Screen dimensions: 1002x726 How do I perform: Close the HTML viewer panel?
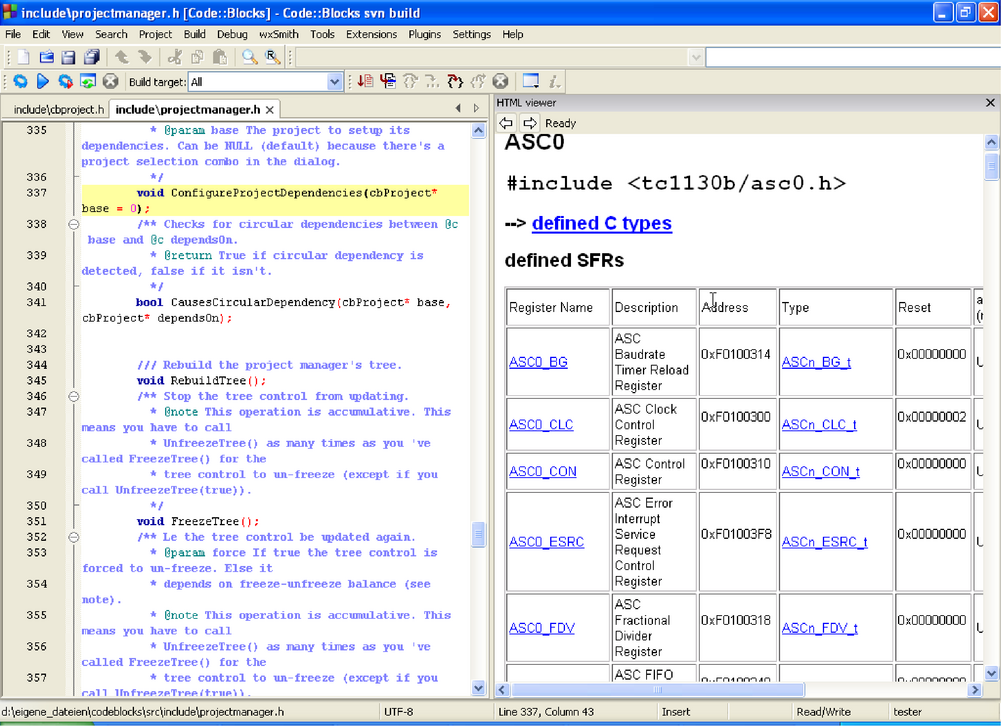tap(990, 102)
